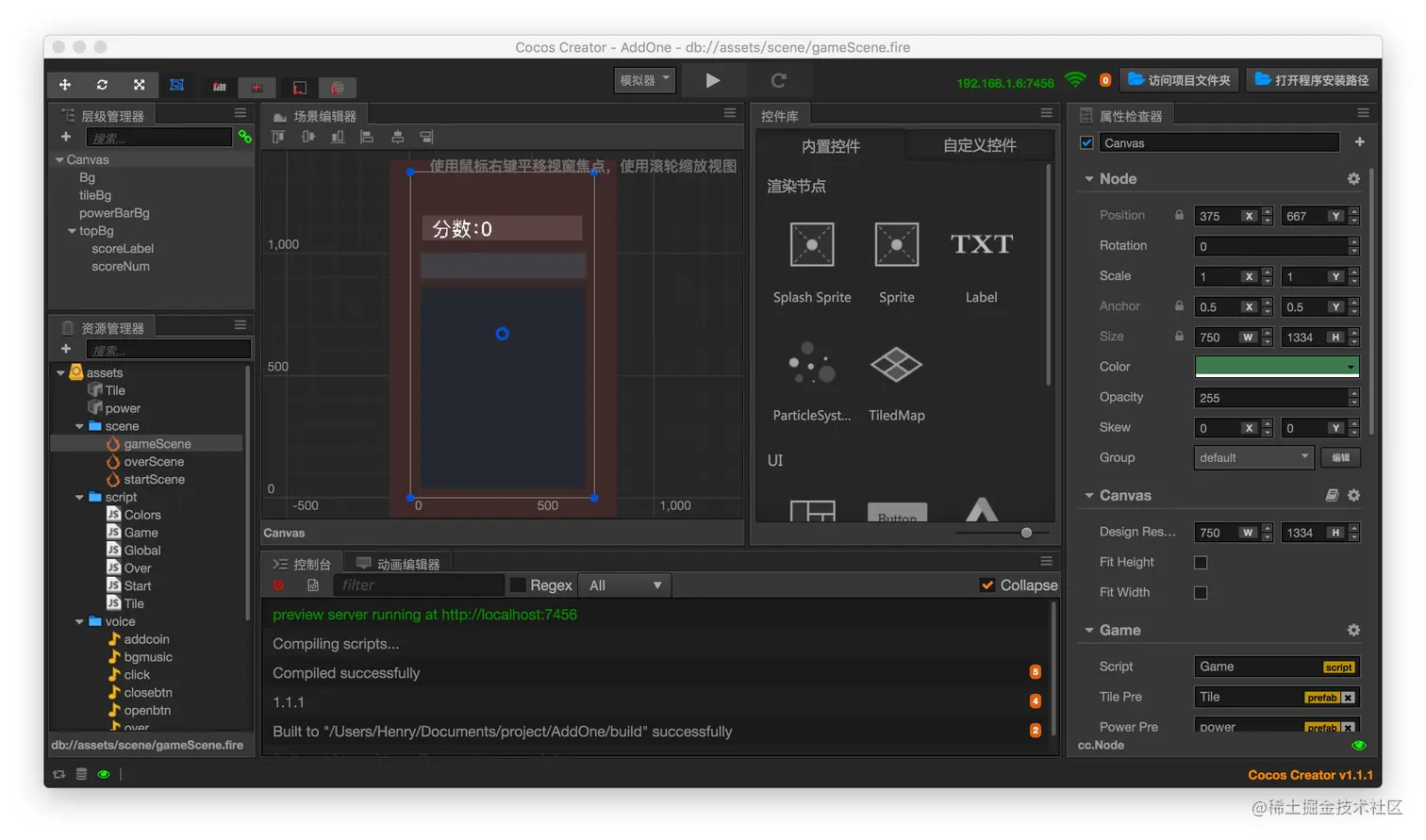Enable the Fit Height checkbox
The width and height of the screenshot is (1426, 840).
point(1201,562)
